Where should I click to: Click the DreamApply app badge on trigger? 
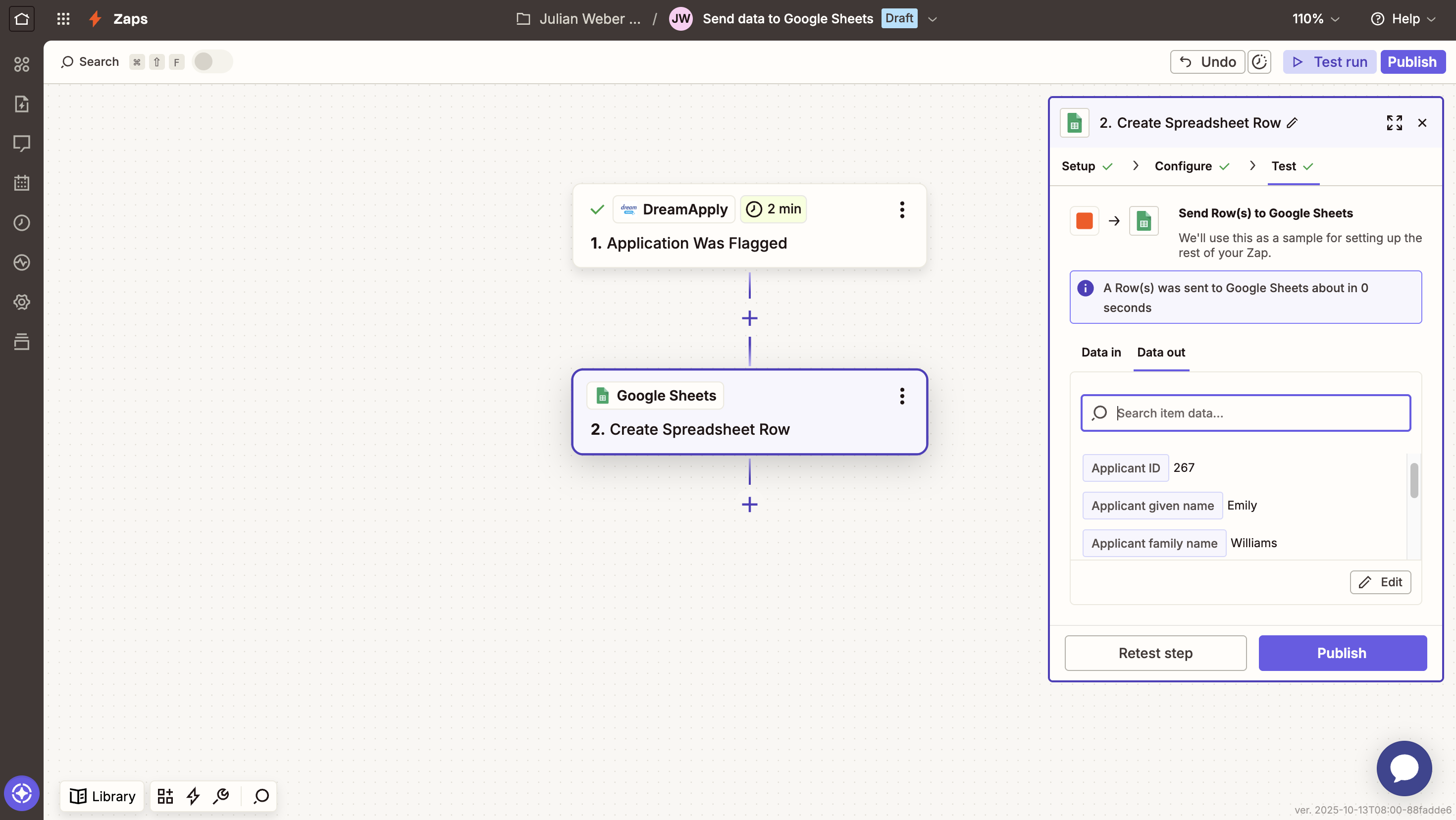(x=674, y=209)
